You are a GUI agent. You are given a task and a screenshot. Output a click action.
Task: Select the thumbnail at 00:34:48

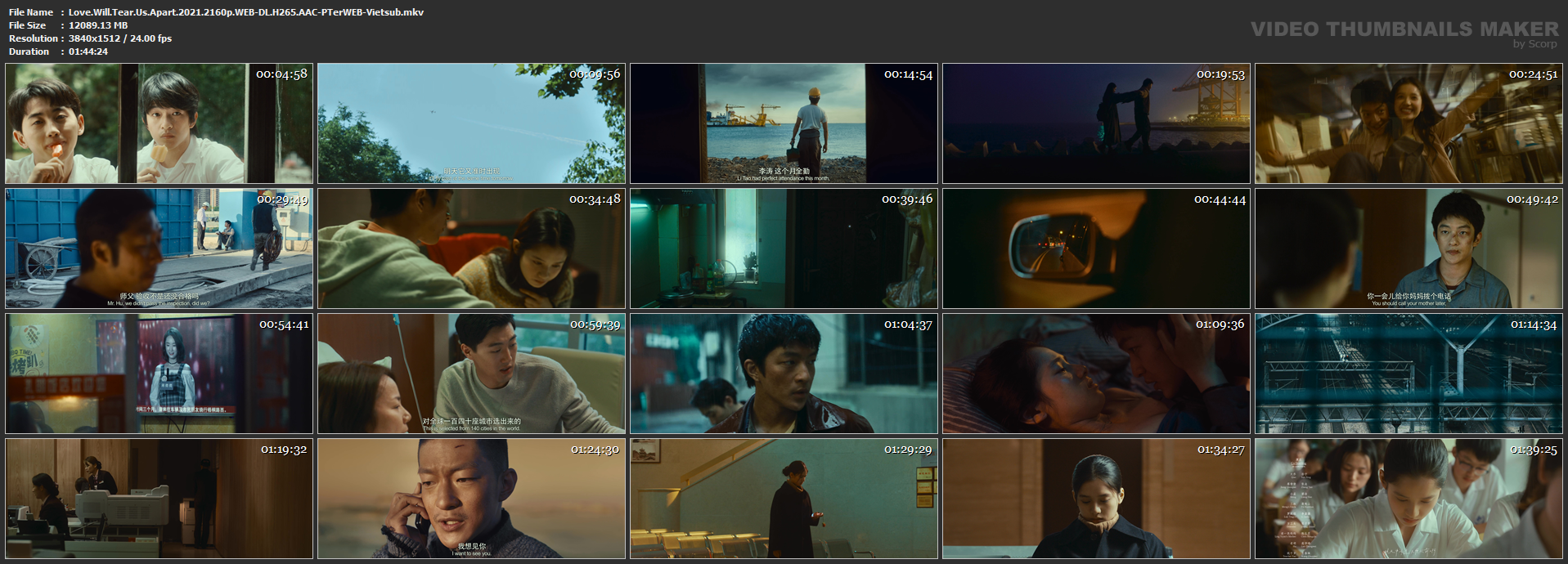point(471,248)
